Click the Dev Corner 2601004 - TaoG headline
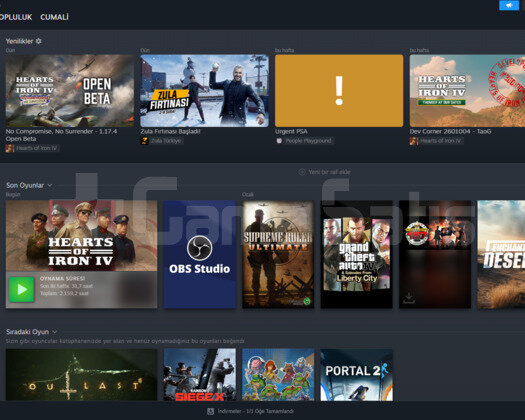This screenshot has width=525, height=420. 450,131
